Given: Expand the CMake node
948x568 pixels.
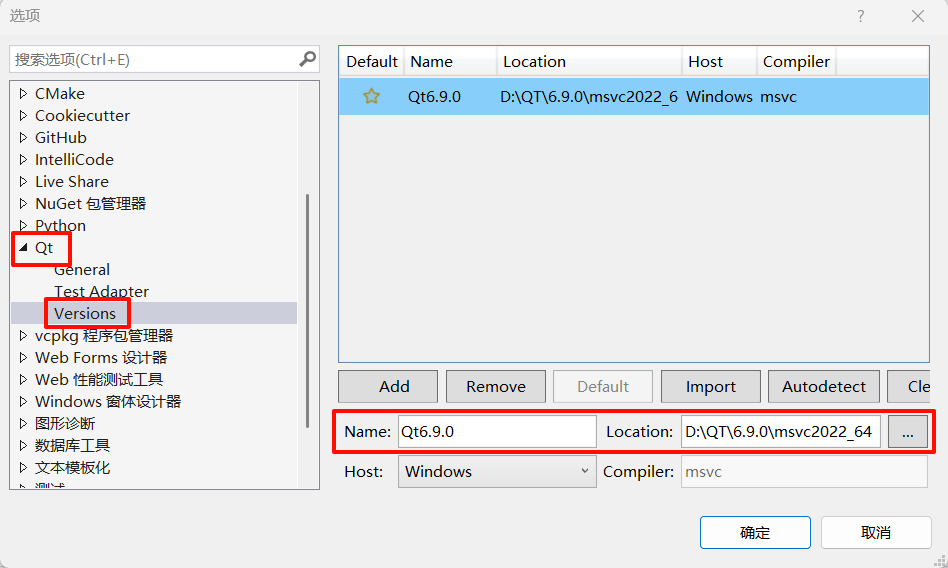Looking at the screenshot, I should pos(24,94).
